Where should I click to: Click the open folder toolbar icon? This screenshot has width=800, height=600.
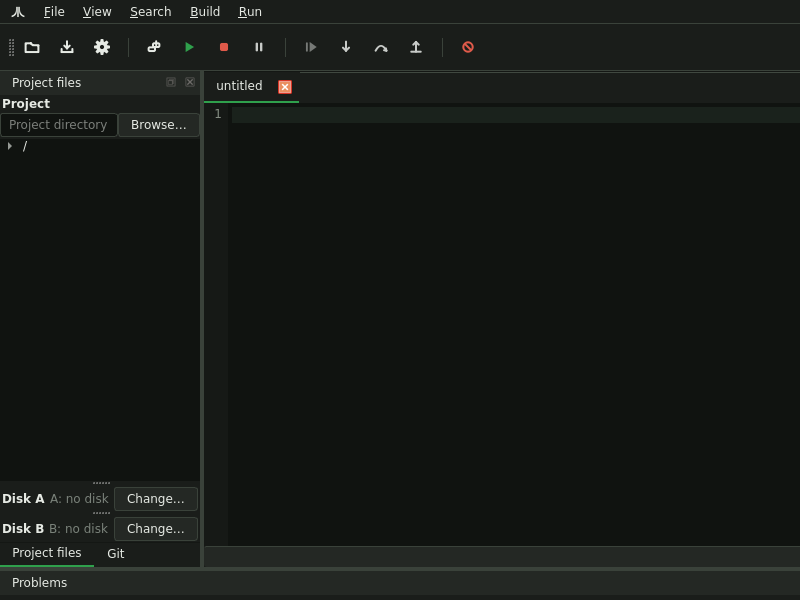click(32, 47)
